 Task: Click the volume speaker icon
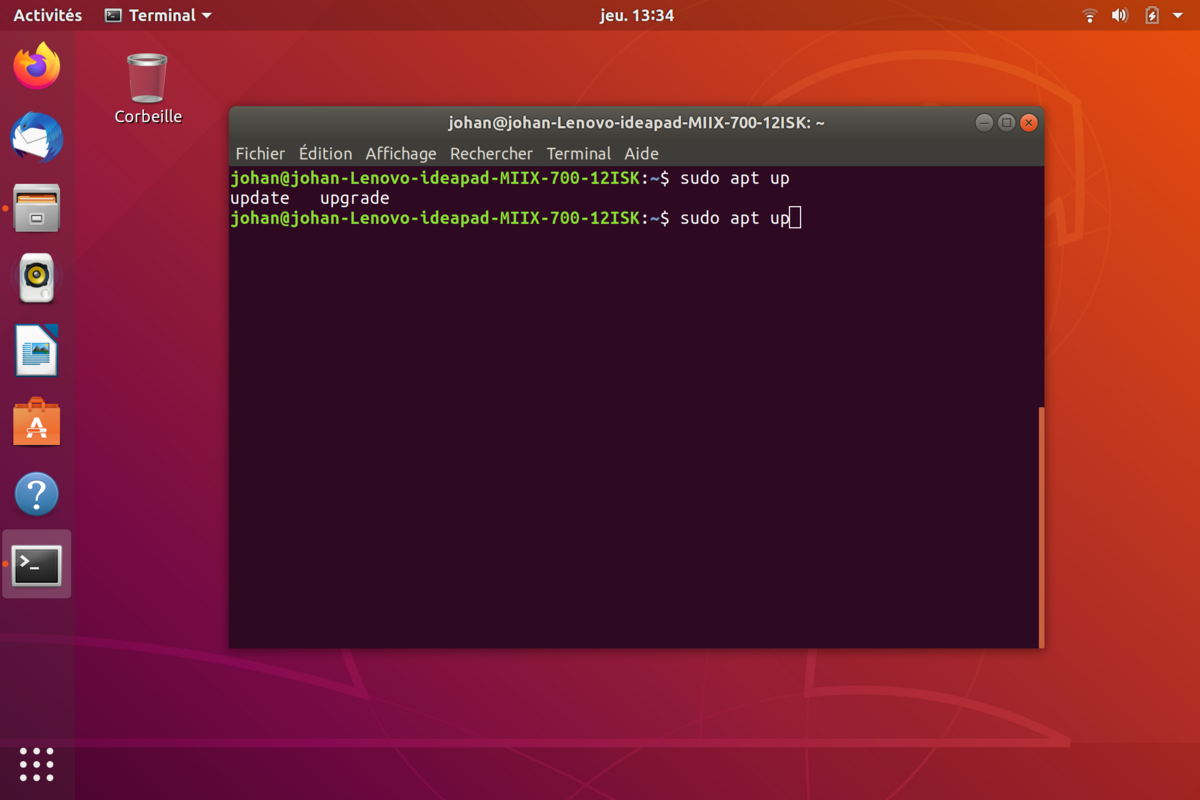pyautogui.click(x=1119, y=15)
